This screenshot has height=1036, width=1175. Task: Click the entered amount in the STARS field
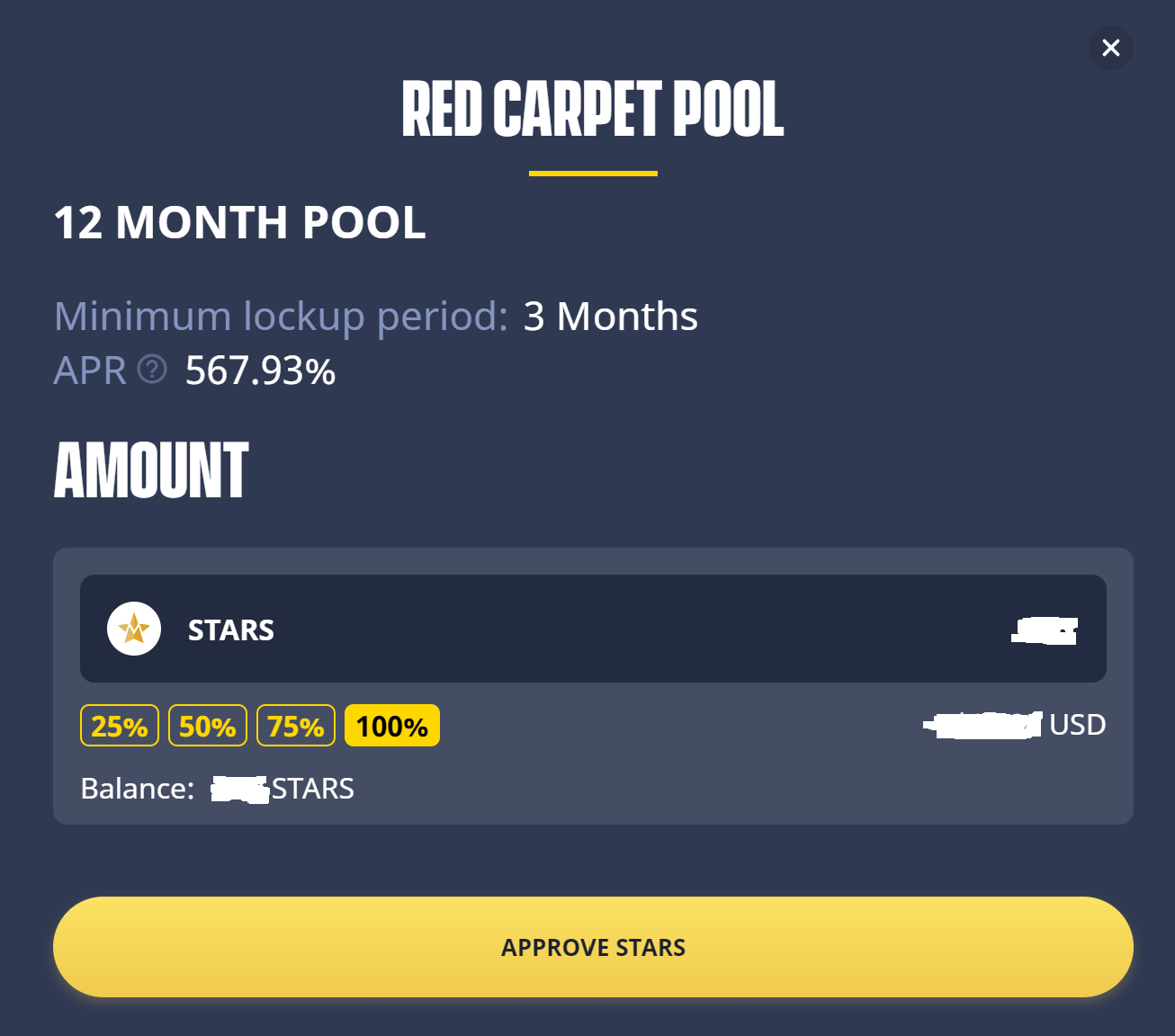[1045, 630]
